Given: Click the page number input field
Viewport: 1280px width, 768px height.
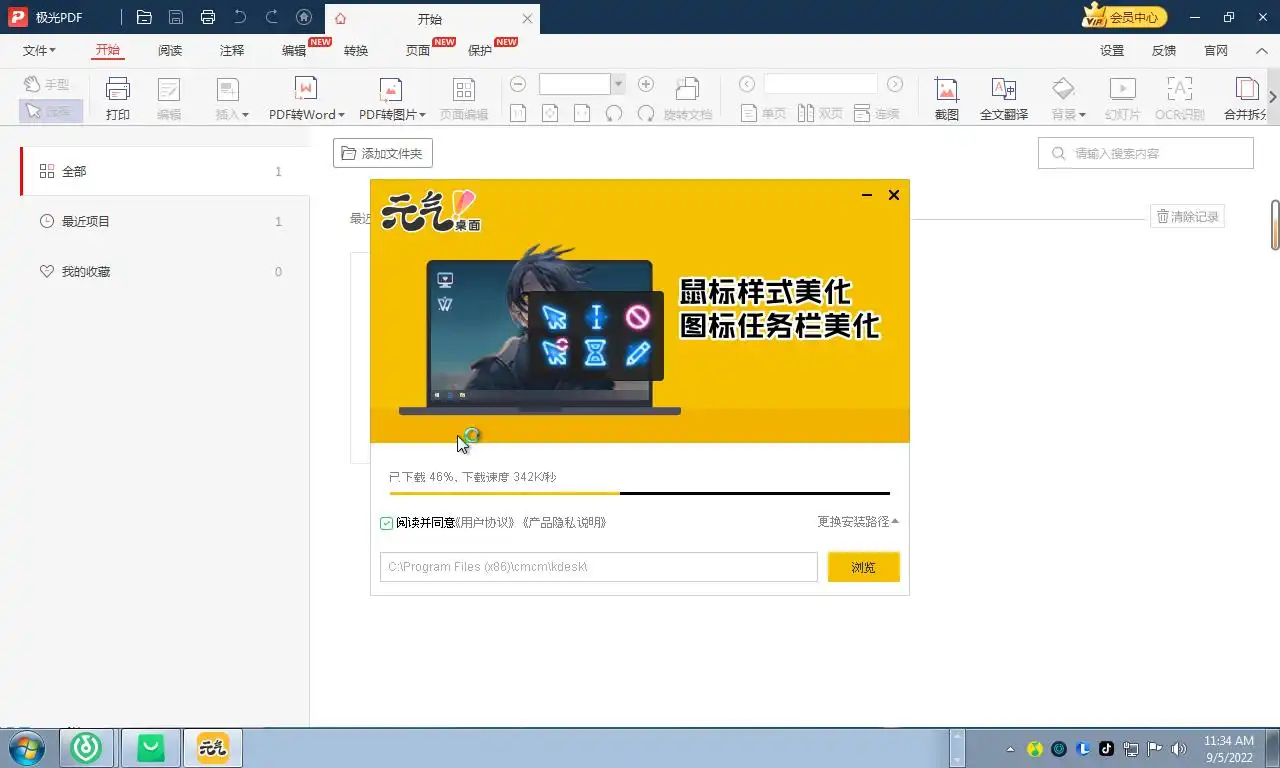Looking at the screenshot, I should pos(820,84).
